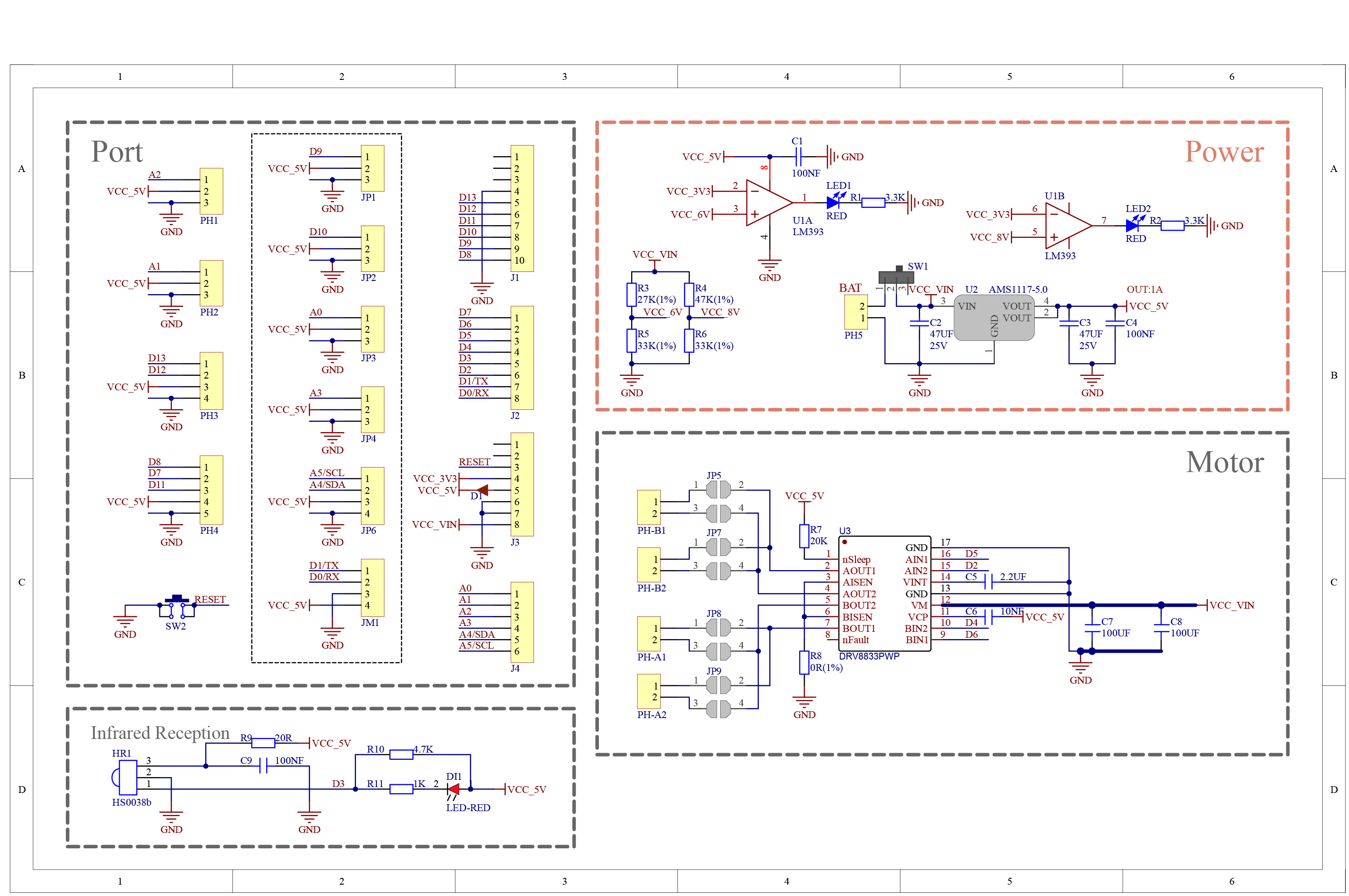The width and height of the screenshot is (1349, 896).
Task: Click the "20R" resistor value
Action: [283, 738]
